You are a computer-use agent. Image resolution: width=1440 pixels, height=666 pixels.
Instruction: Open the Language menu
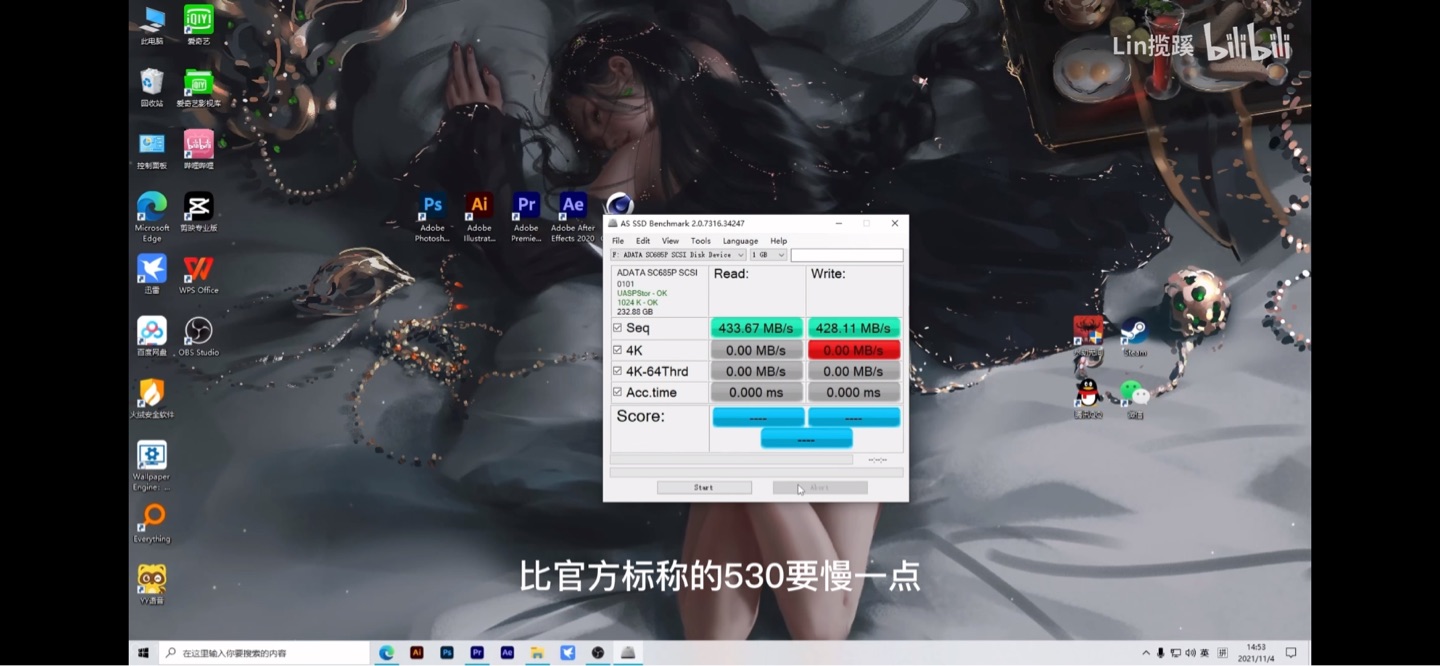coord(740,241)
